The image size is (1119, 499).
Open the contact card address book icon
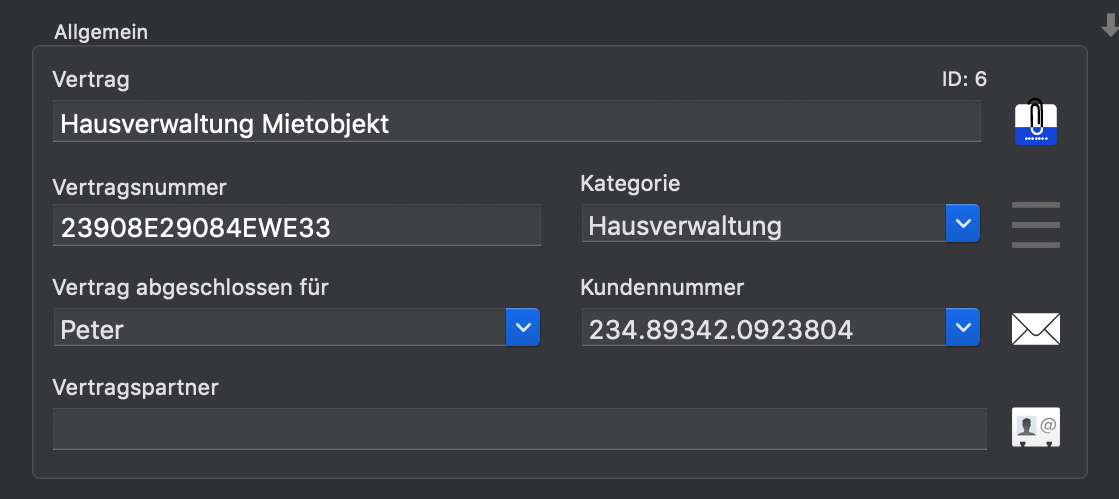(x=1036, y=427)
